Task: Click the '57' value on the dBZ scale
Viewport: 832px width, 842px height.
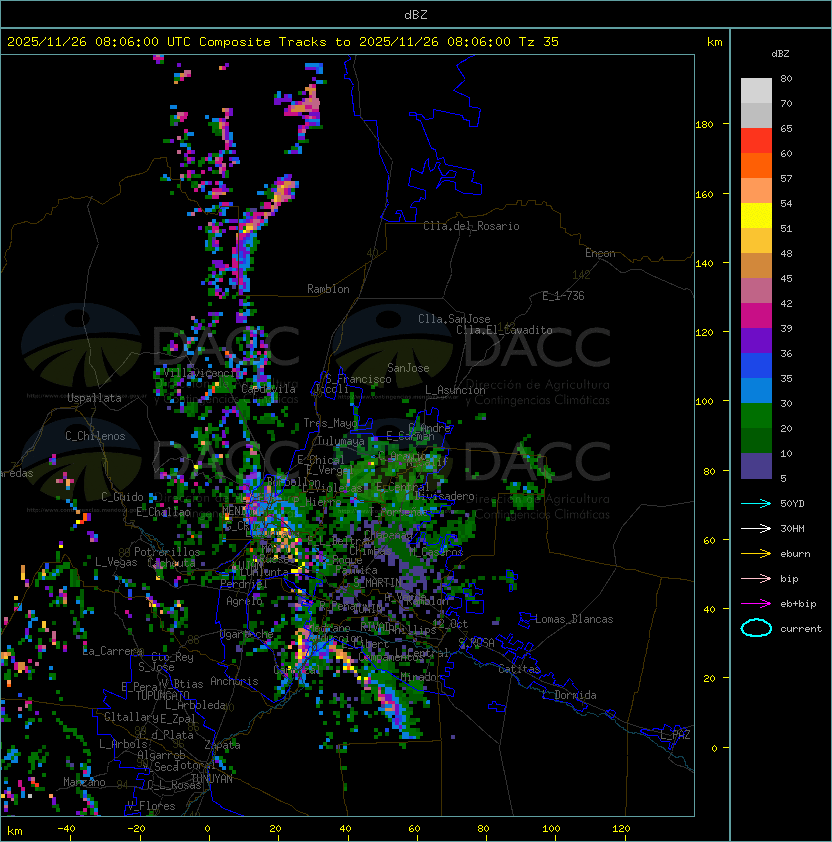Action: [x=786, y=178]
